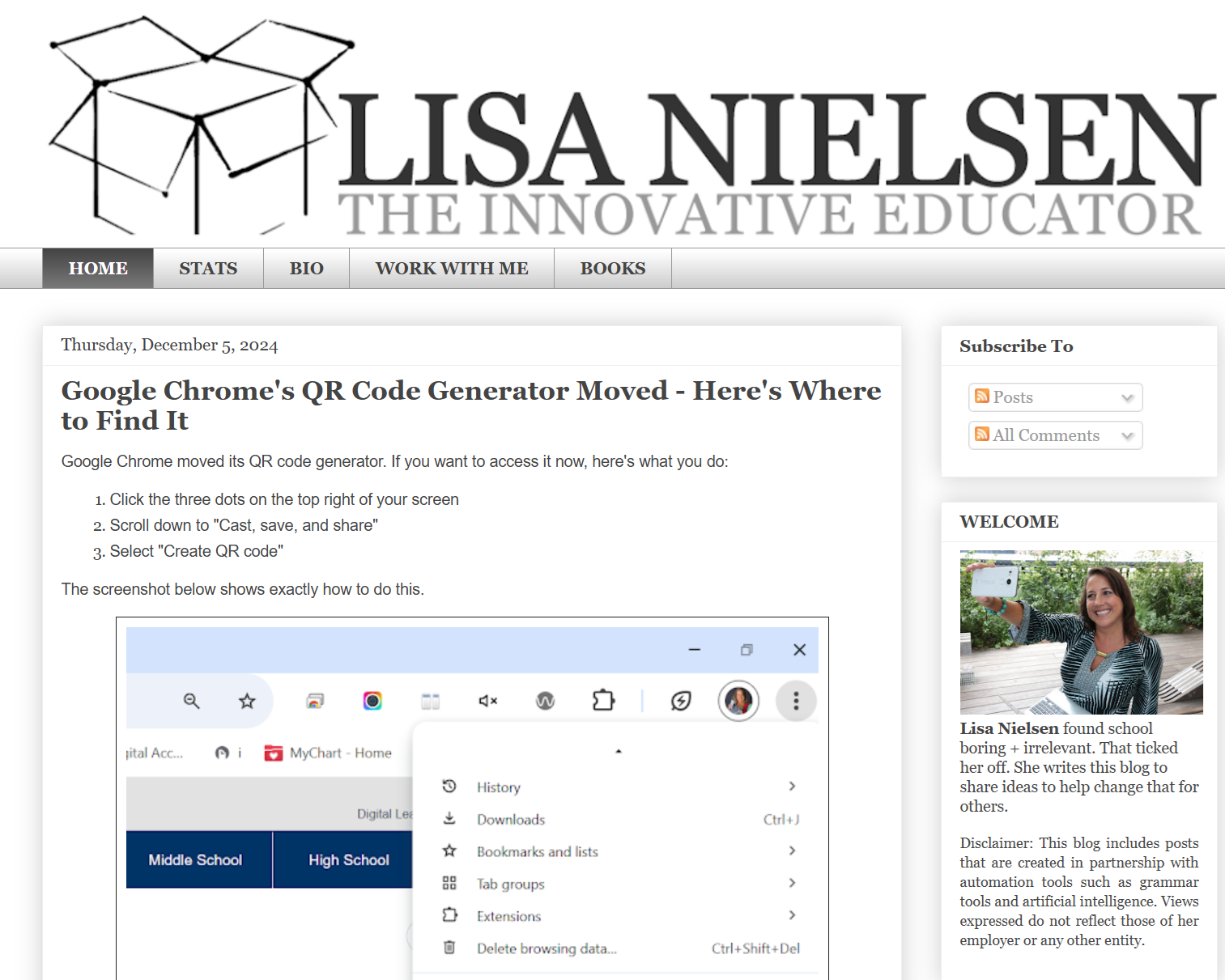This screenshot has height=980, width=1225.
Task: Click the History clock icon in the menu
Action: point(449,786)
